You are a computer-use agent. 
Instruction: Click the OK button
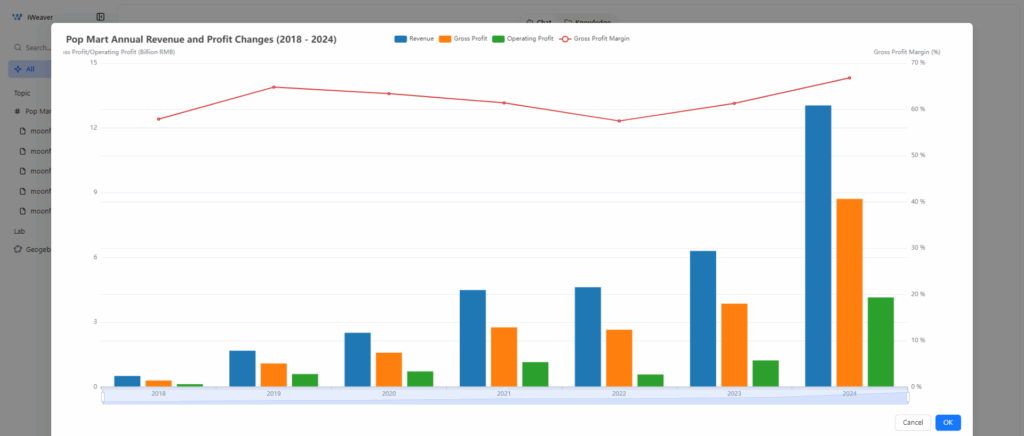pyautogui.click(x=948, y=423)
